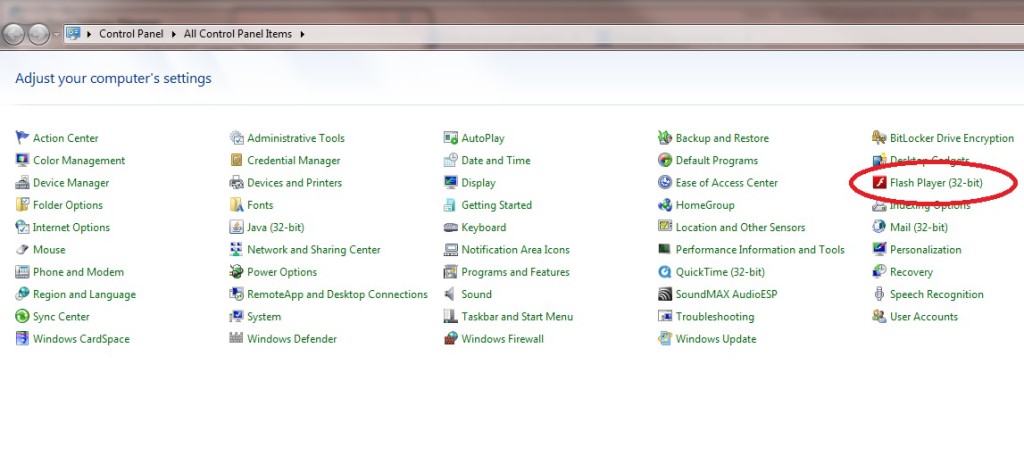Open the Action Center flag icon

click(22, 138)
